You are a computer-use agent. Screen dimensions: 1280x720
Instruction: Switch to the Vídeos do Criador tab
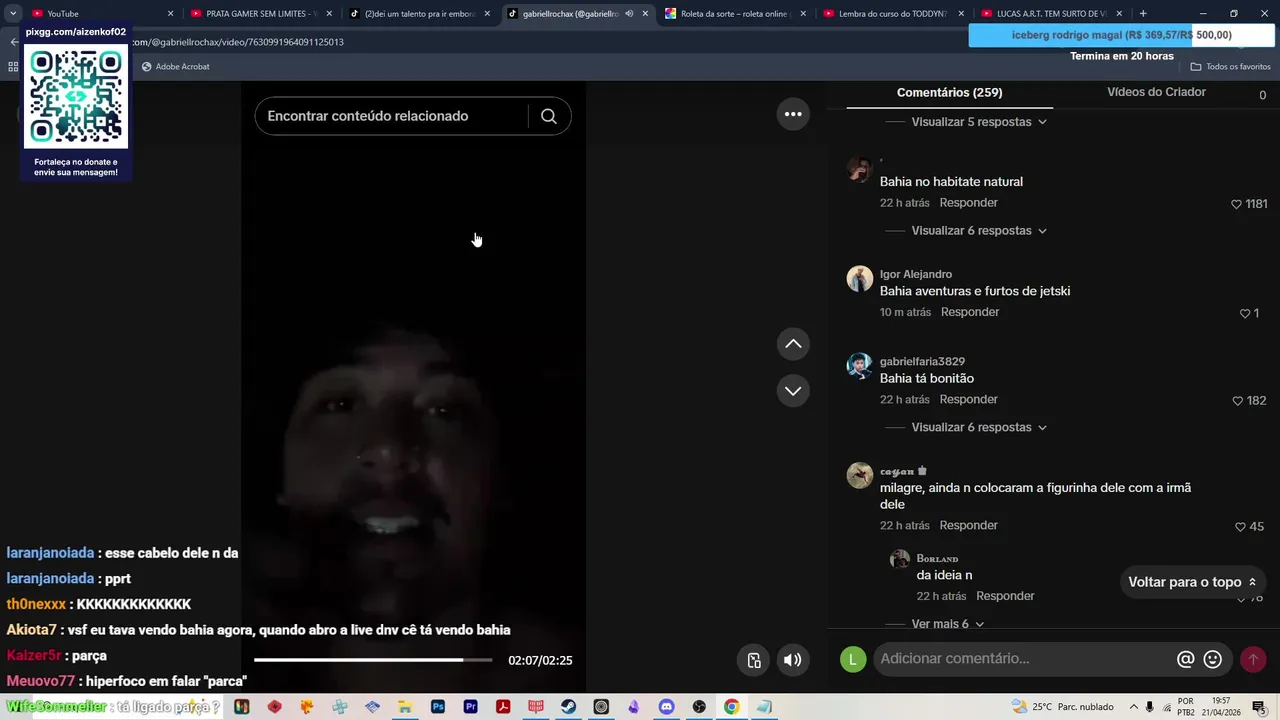click(1156, 92)
